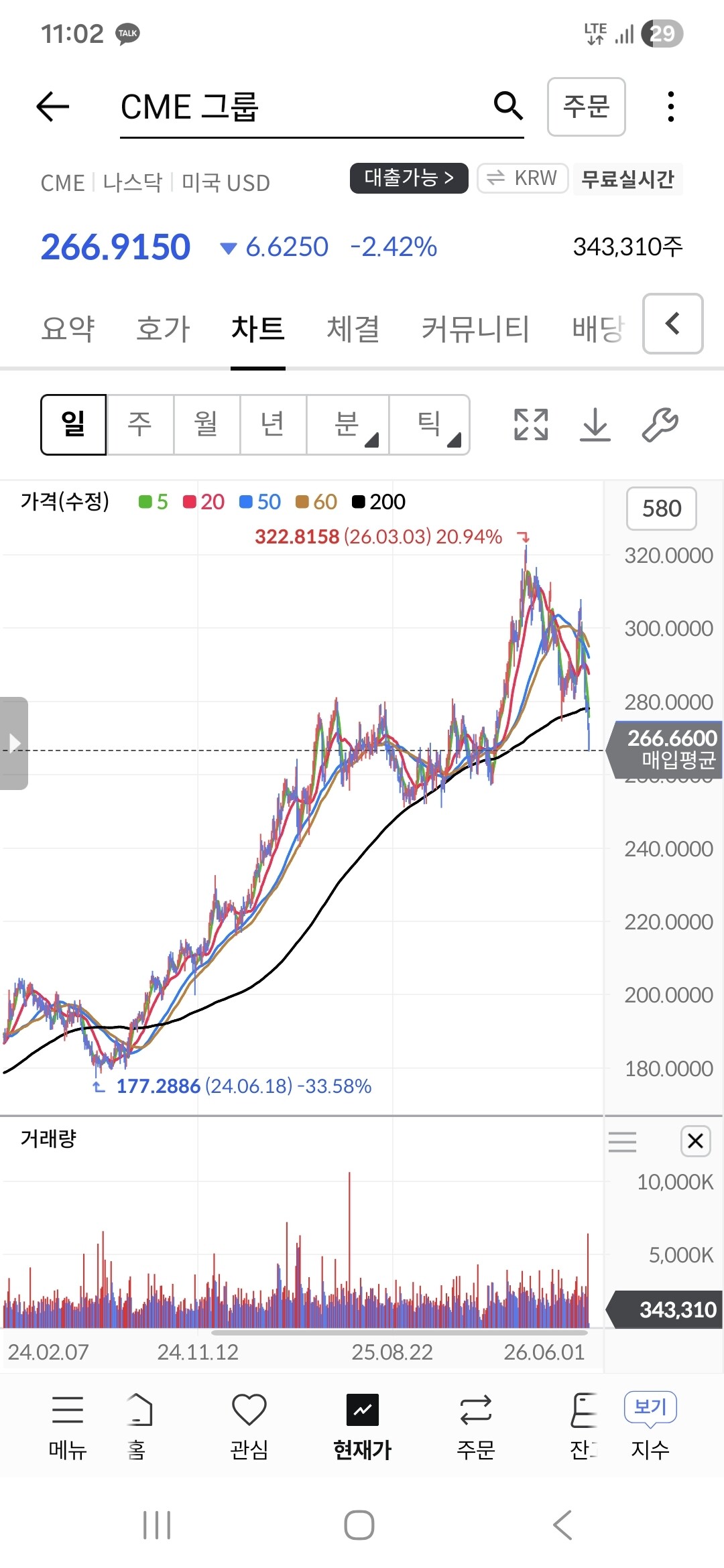Viewport: 724px width, 1568px height.
Task: Open the 분 minute interval dropdown
Action: [347, 425]
